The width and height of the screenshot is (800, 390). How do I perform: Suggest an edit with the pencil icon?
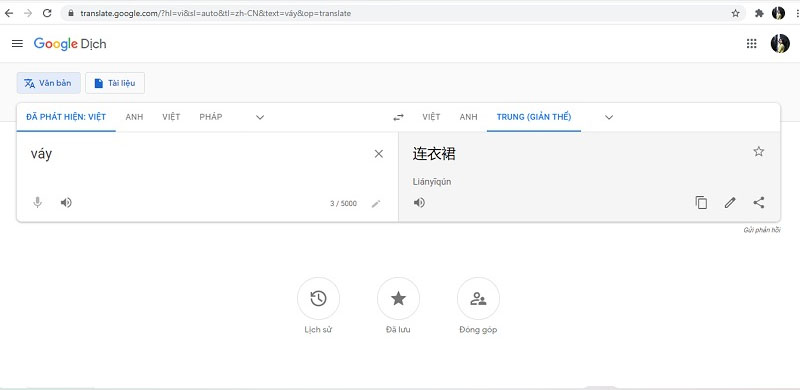(x=730, y=203)
